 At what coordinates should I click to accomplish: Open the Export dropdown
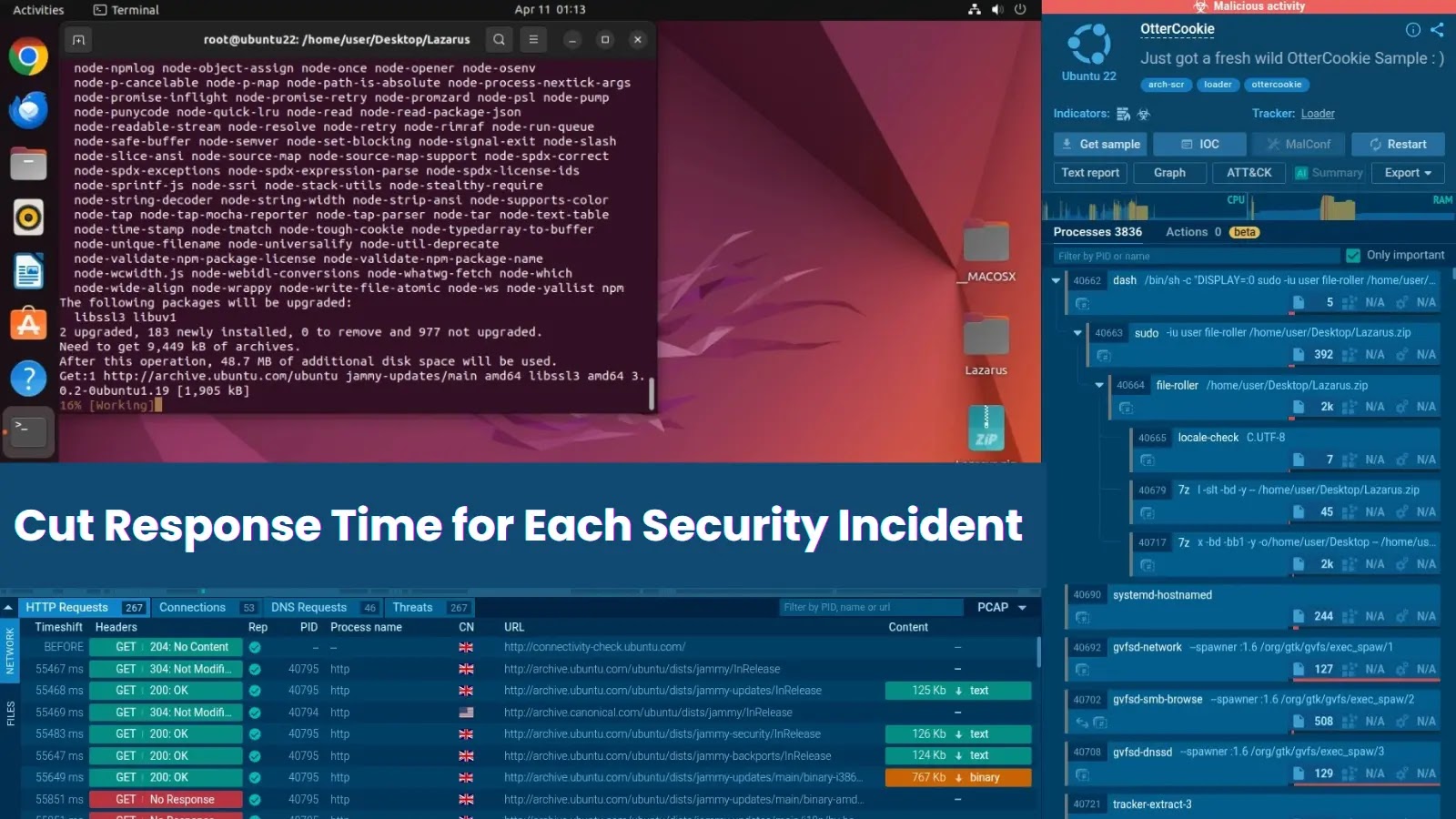1407,173
